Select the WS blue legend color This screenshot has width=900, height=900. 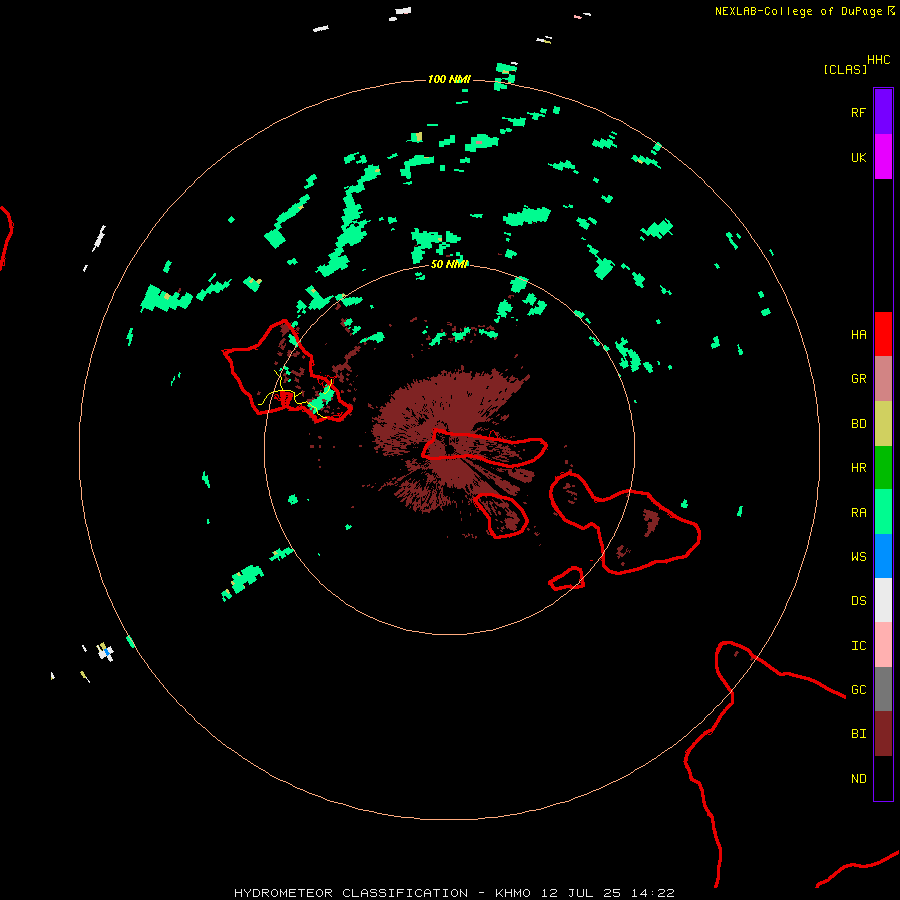pos(883,556)
